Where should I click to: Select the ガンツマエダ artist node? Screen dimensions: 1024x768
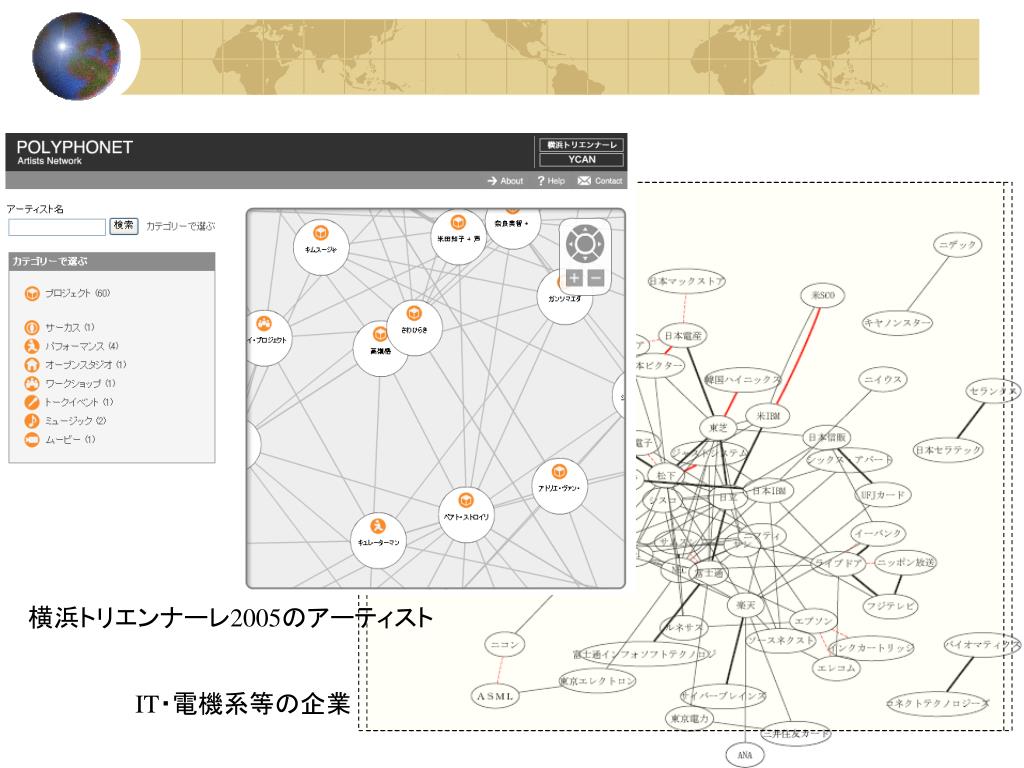point(564,297)
